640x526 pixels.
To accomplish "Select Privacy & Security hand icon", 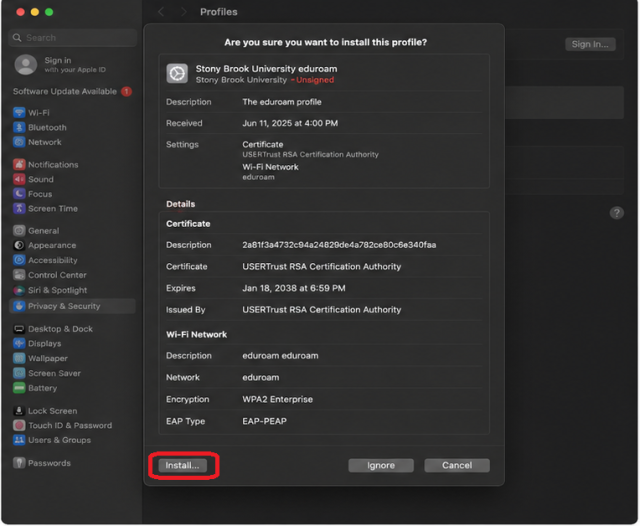I will (19, 306).
